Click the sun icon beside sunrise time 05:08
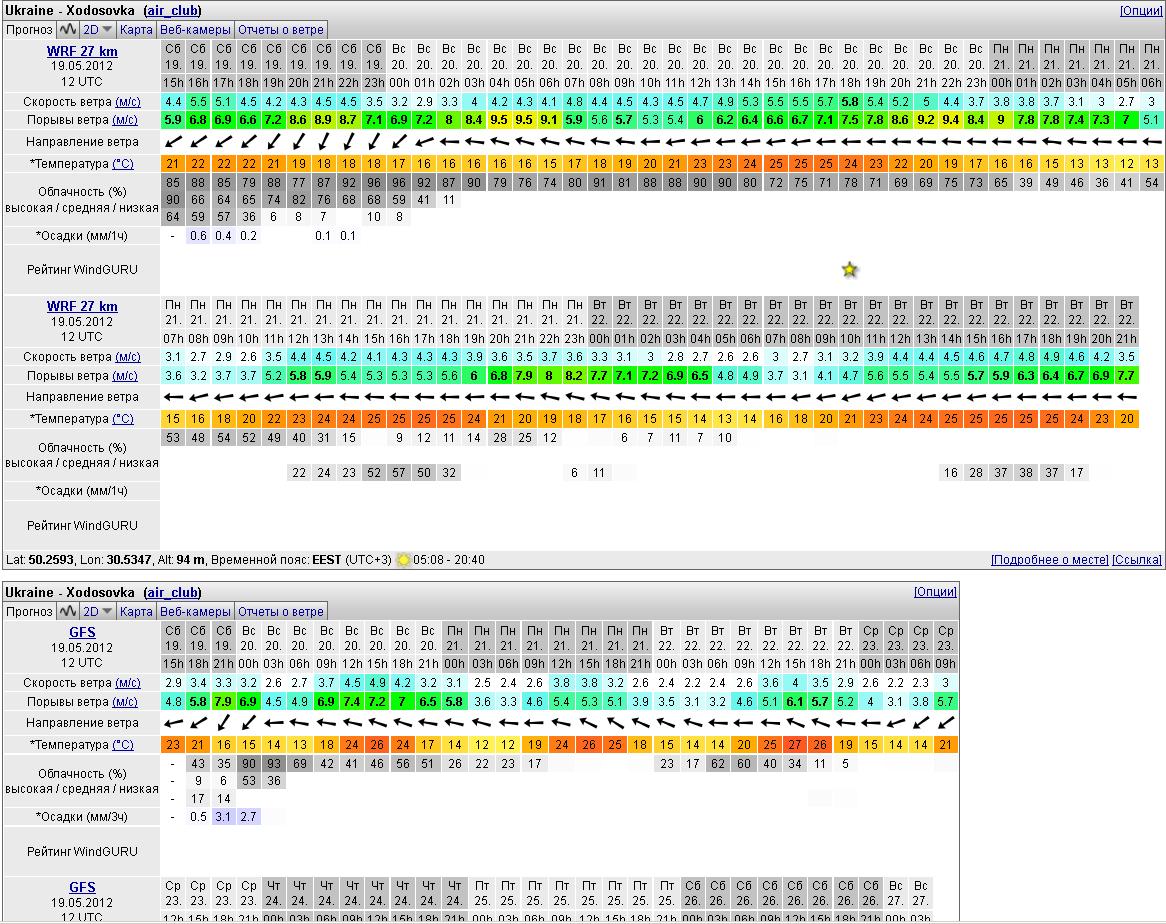This screenshot has width=1166, height=924. click(404, 560)
